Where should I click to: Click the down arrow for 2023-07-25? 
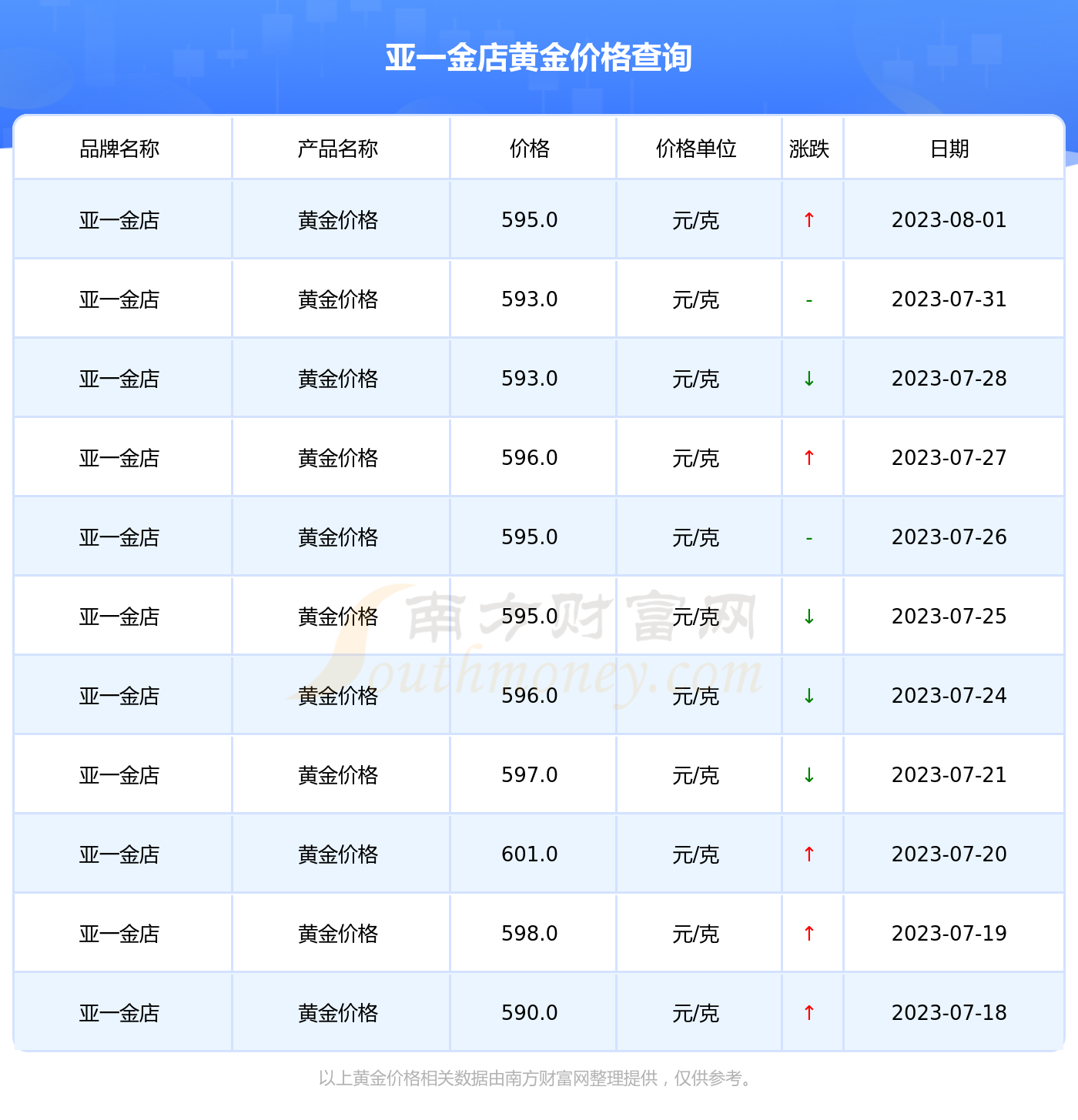[808, 617]
